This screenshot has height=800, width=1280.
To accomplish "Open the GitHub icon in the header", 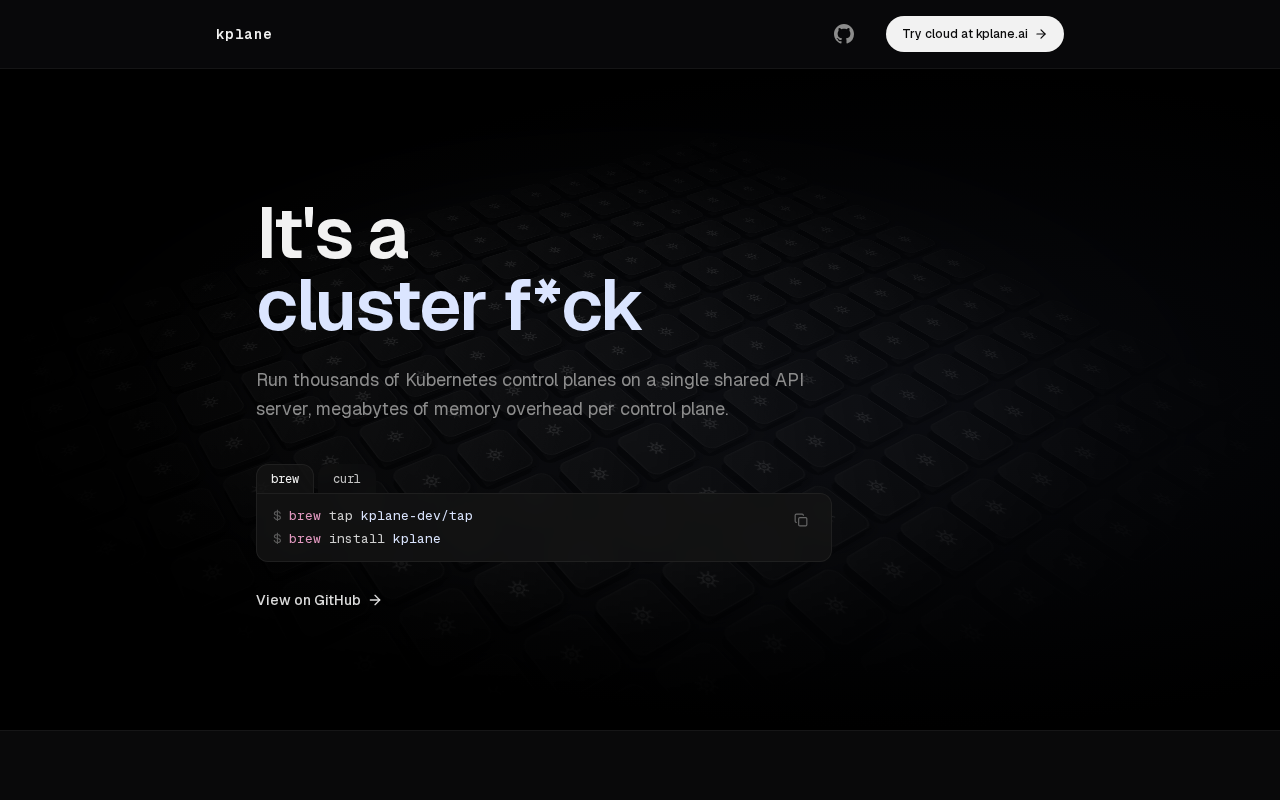I will point(844,34).
